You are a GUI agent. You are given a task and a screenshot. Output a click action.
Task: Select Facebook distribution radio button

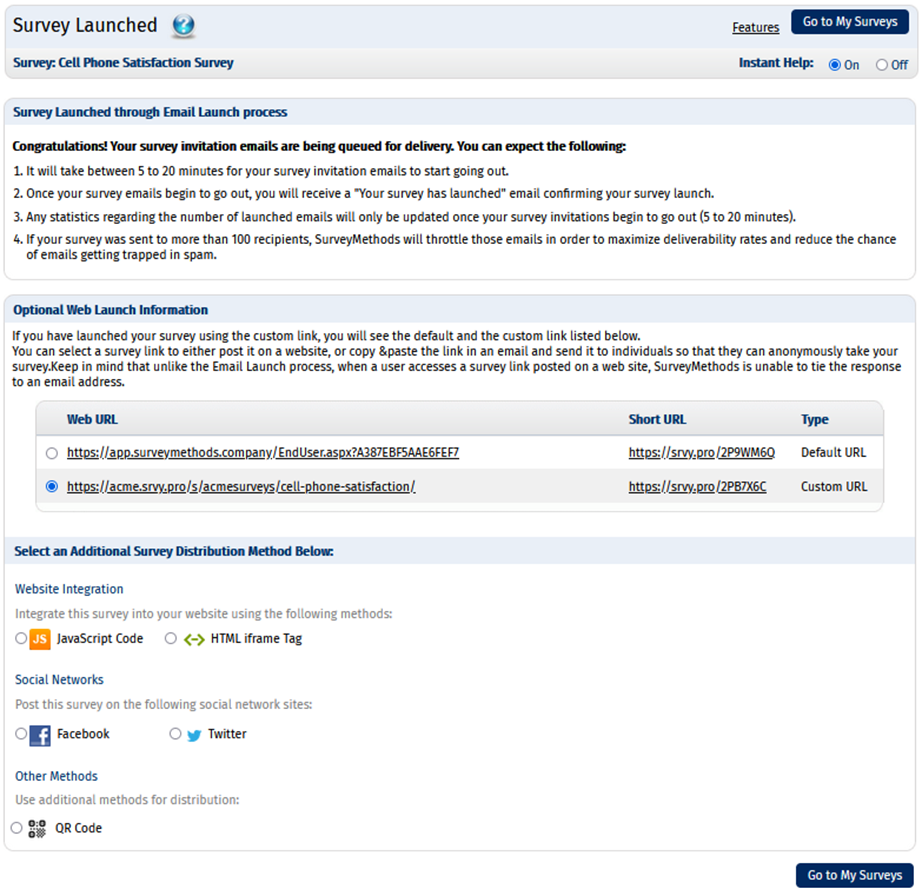21,733
